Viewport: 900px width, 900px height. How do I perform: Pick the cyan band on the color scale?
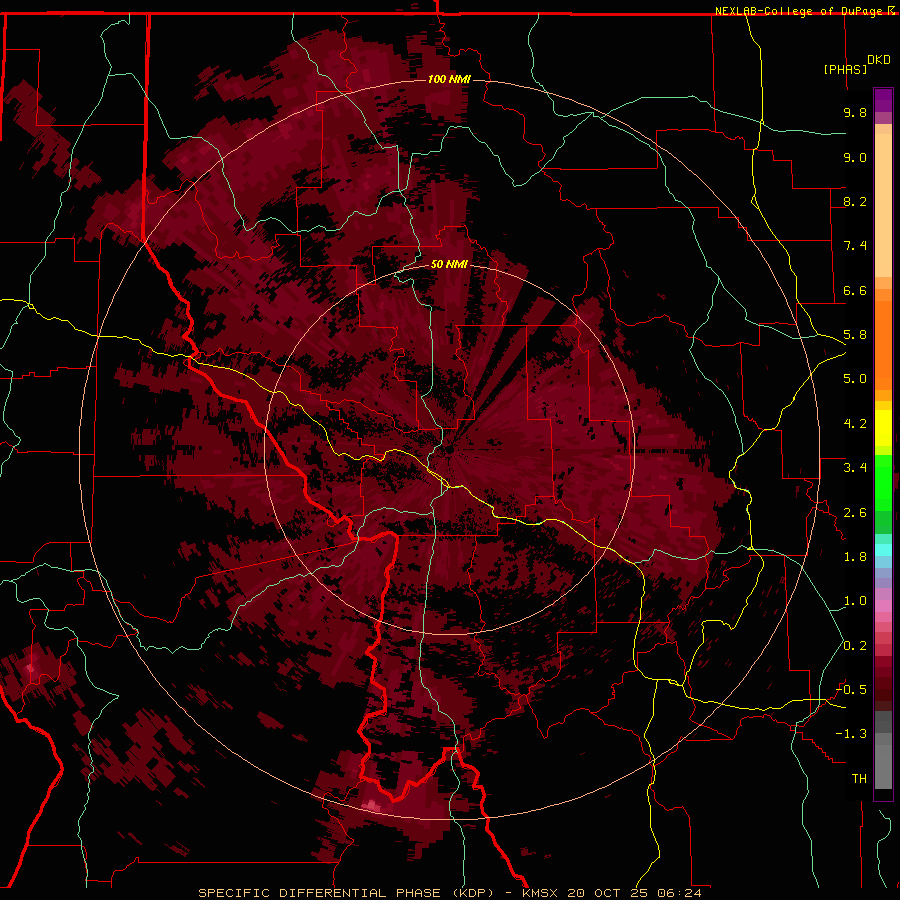[x=883, y=550]
